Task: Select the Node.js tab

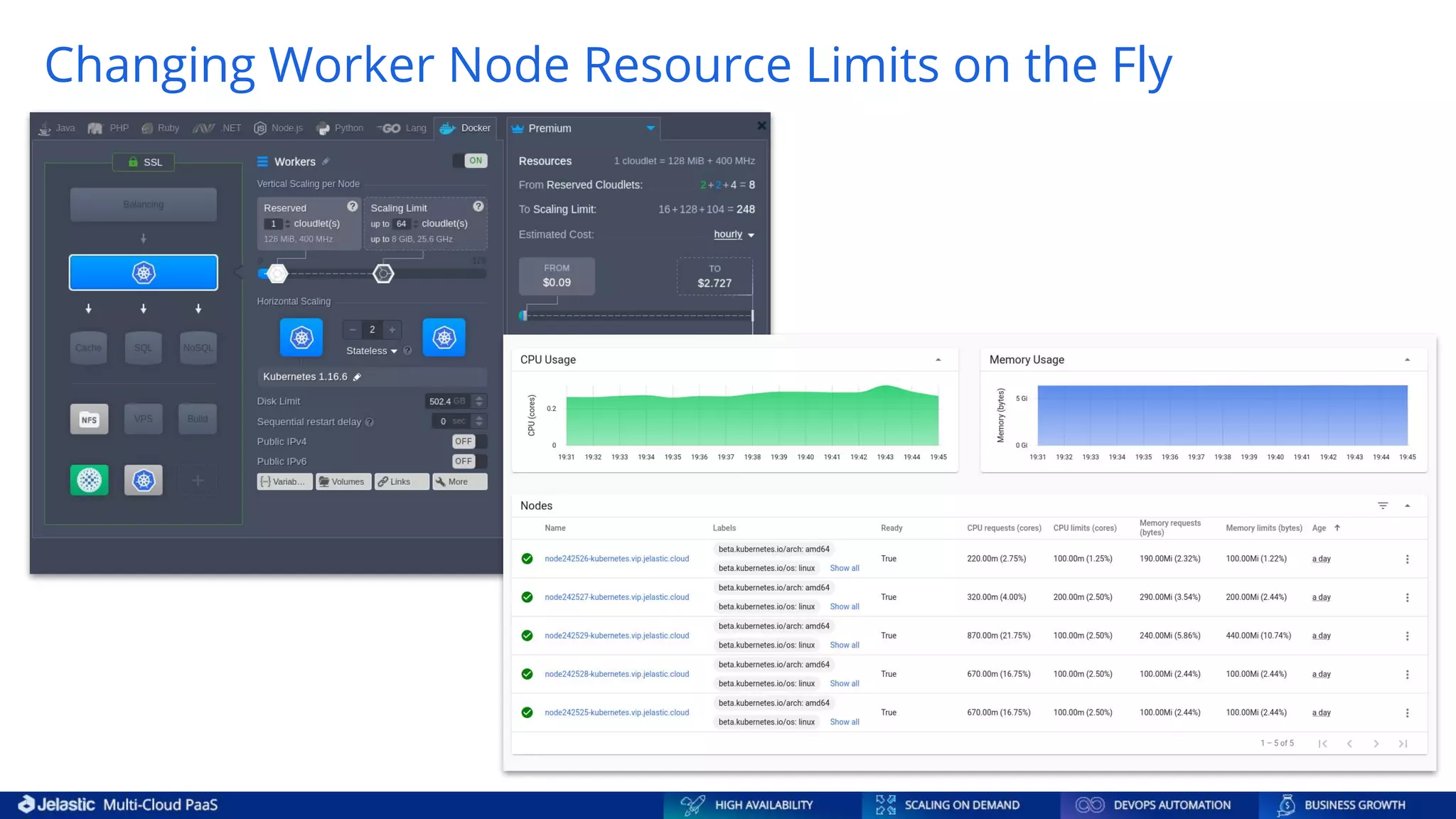Action: tap(278, 128)
